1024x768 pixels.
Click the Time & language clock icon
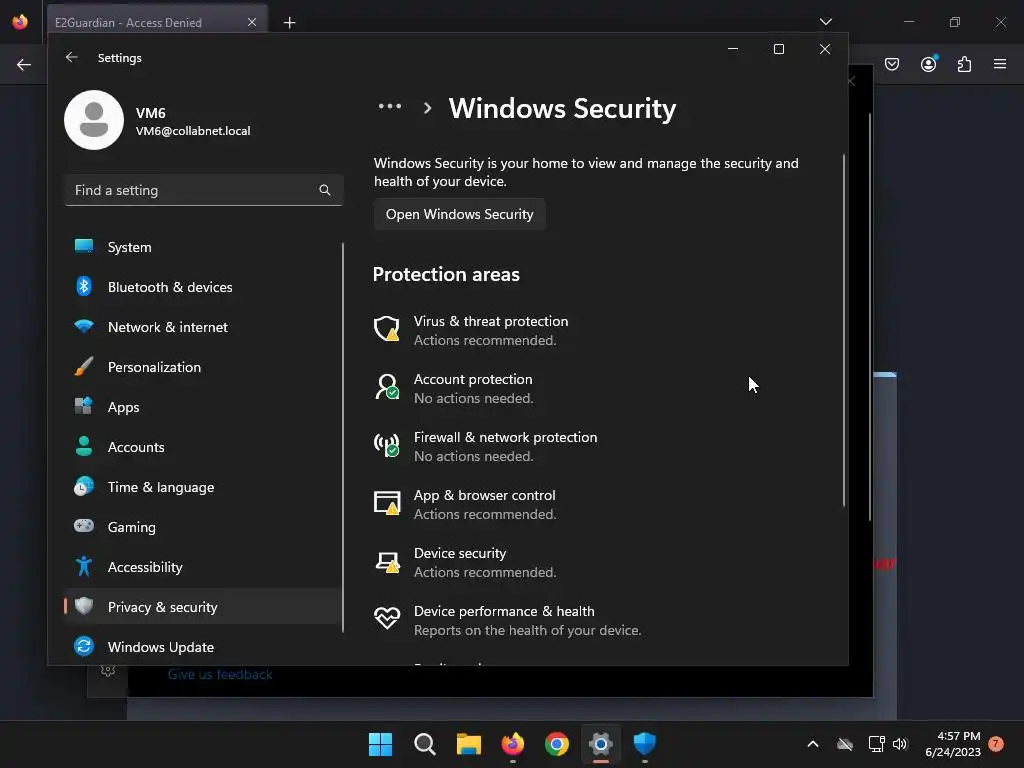(84, 487)
